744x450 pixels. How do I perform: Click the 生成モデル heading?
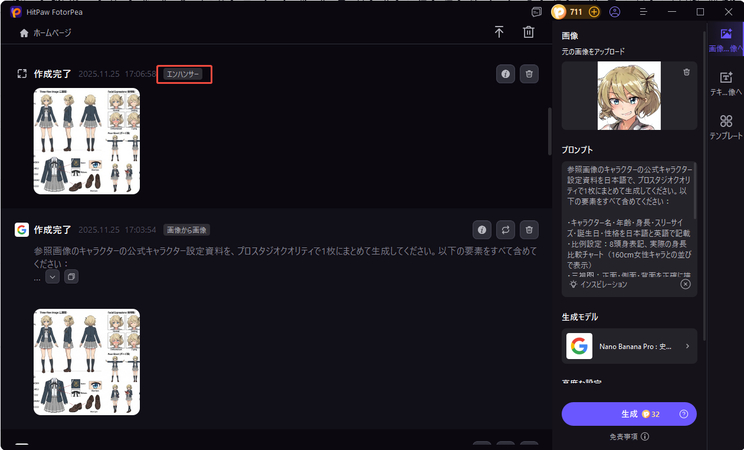[579, 317]
